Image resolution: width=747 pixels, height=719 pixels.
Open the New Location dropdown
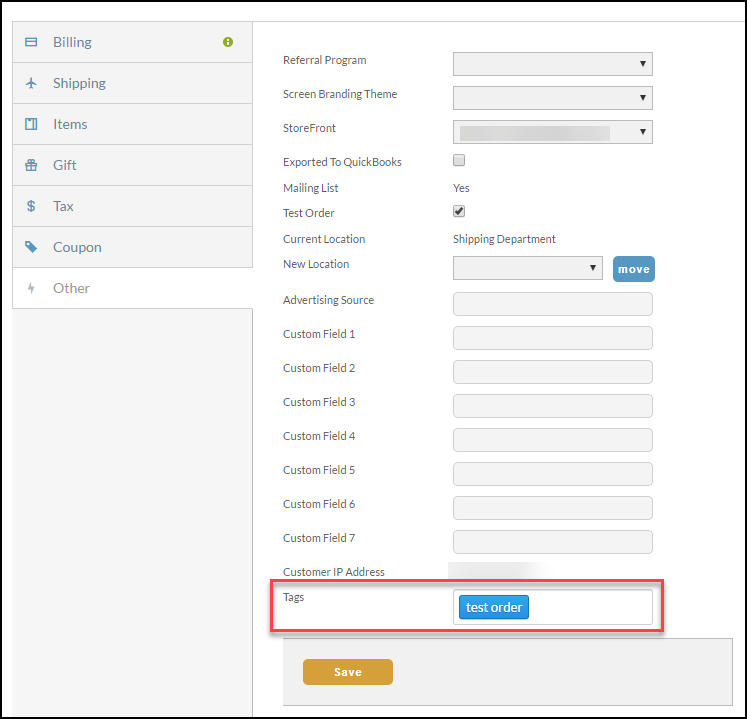click(x=527, y=268)
